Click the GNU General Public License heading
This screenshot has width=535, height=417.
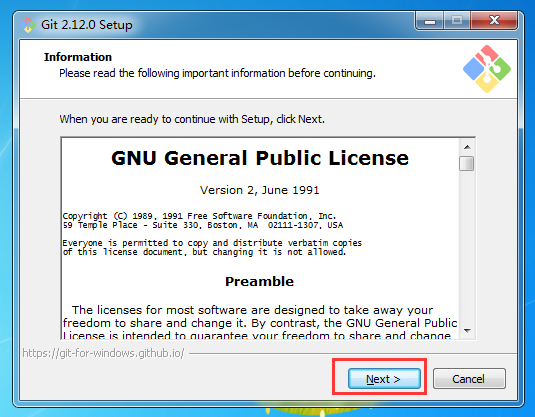tap(260, 158)
